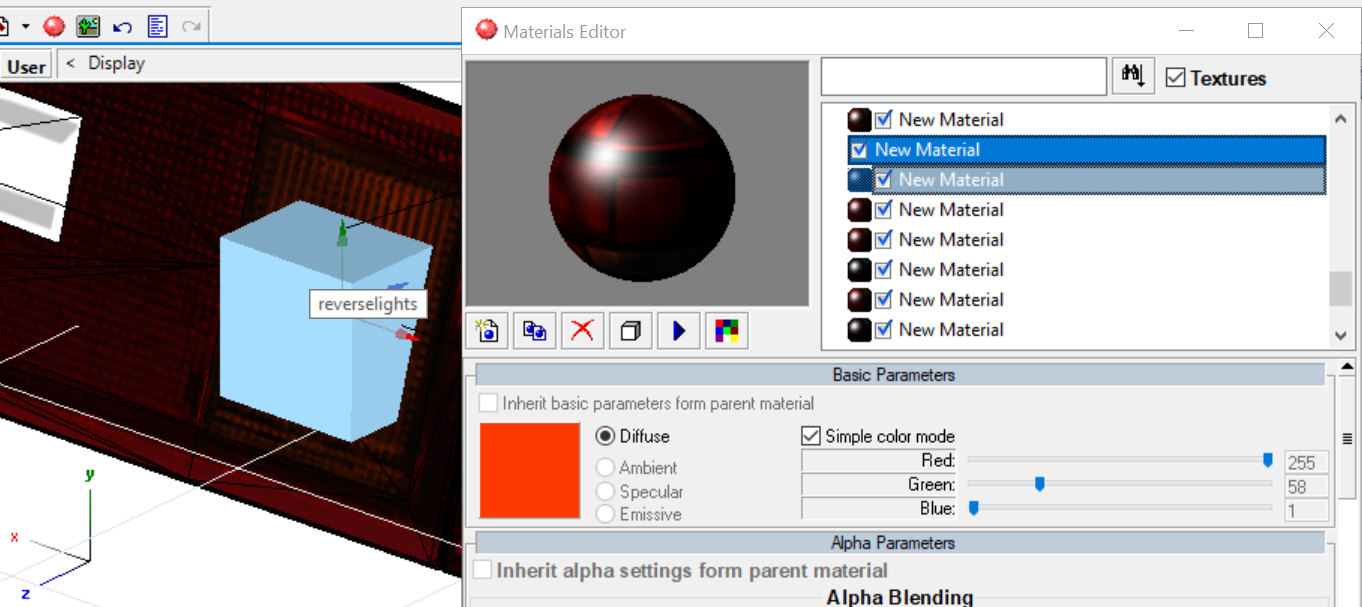Screen dimensions: 1362x607
Task: Click the red sphere icon in Materials Editor title
Action: tap(486, 31)
